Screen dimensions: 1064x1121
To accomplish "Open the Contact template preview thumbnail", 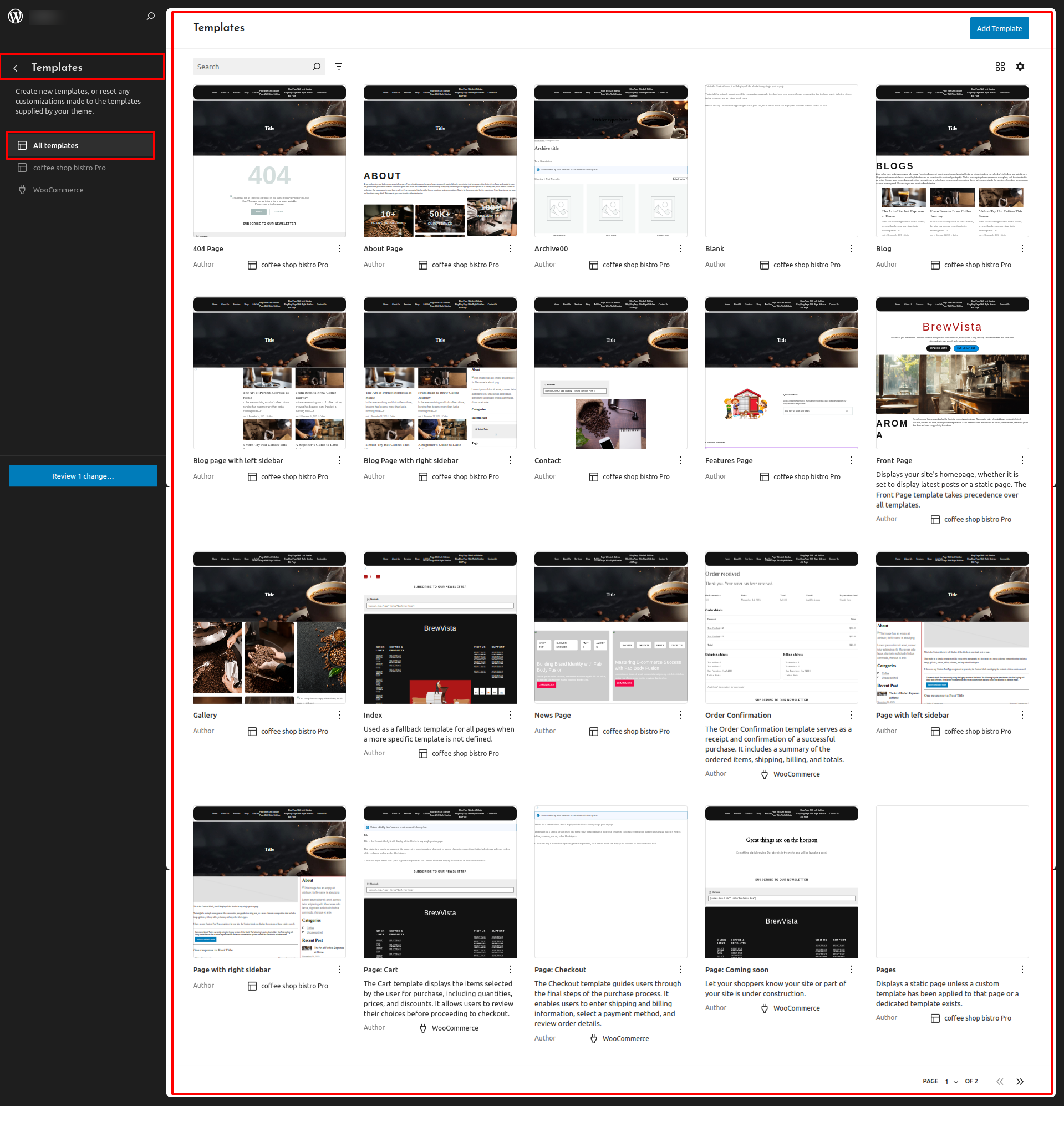I will pos(610,373).
